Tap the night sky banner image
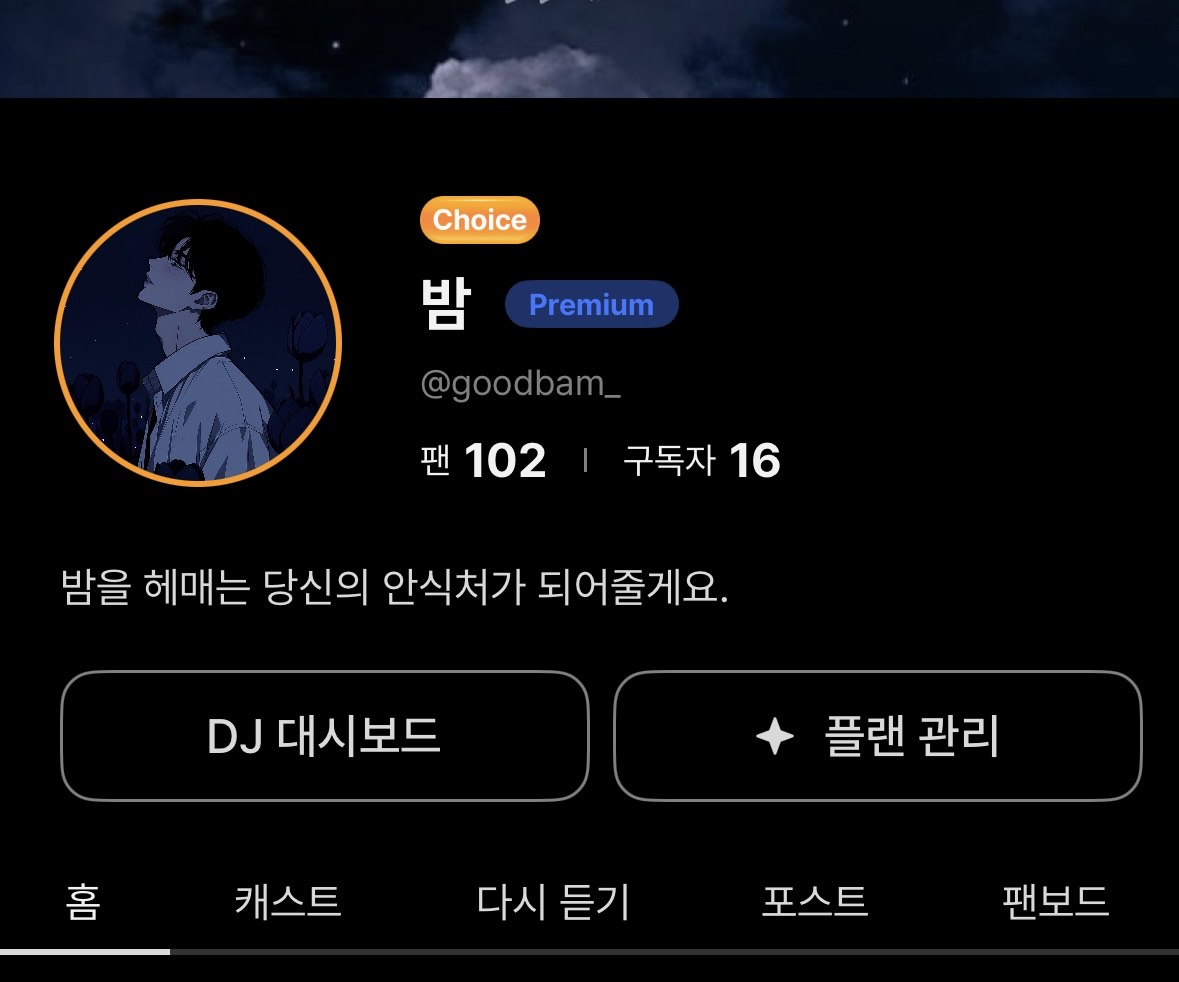This screenshot has width=1179, height=982. (x=590, y=48)
